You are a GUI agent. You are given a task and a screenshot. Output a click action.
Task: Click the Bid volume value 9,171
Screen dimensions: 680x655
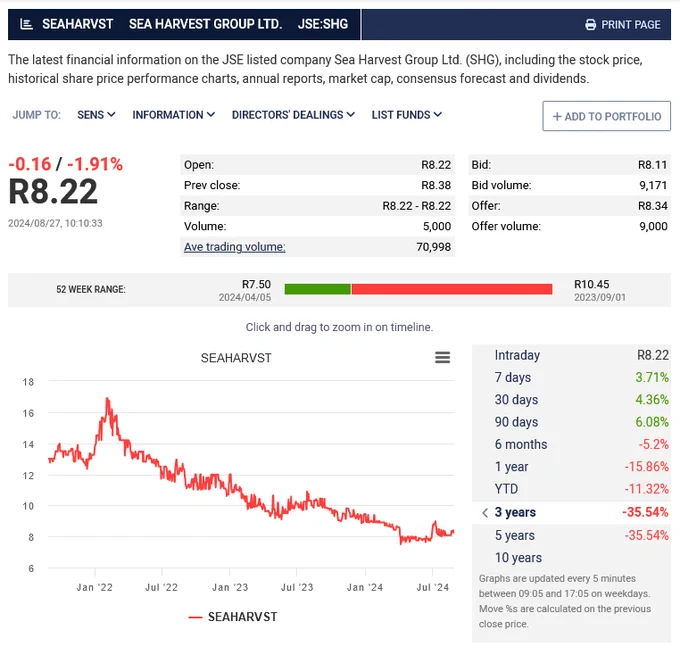click(x=653, y=185)
